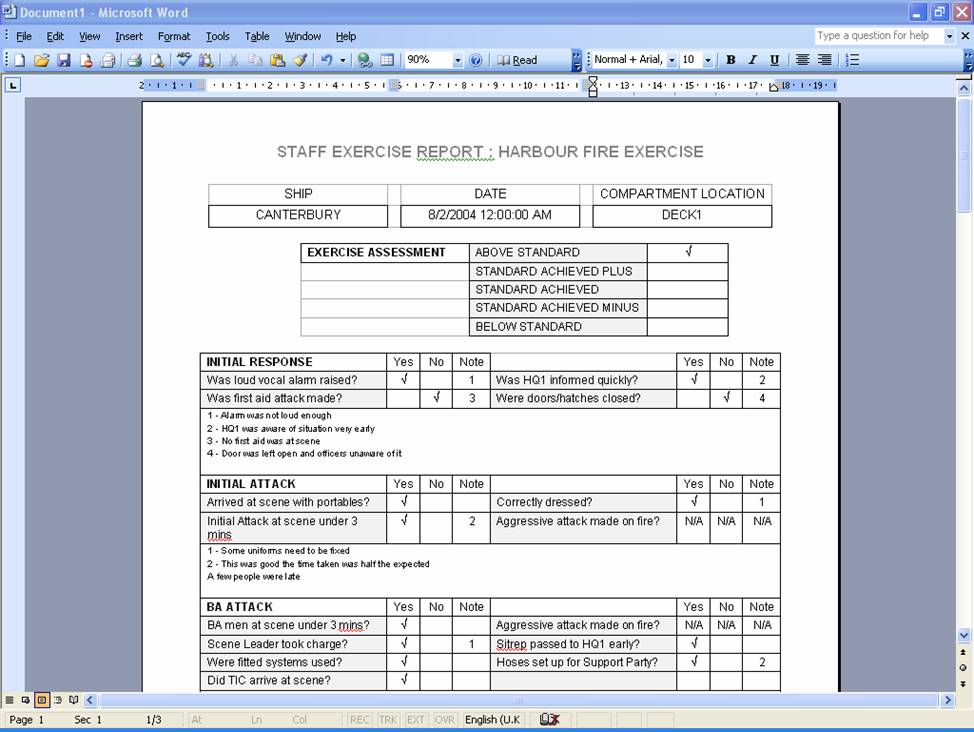Screen dimensions: 974x732
Task: Select the Format Painter brush
Action: pyautogui.click(x=300, y=60)
